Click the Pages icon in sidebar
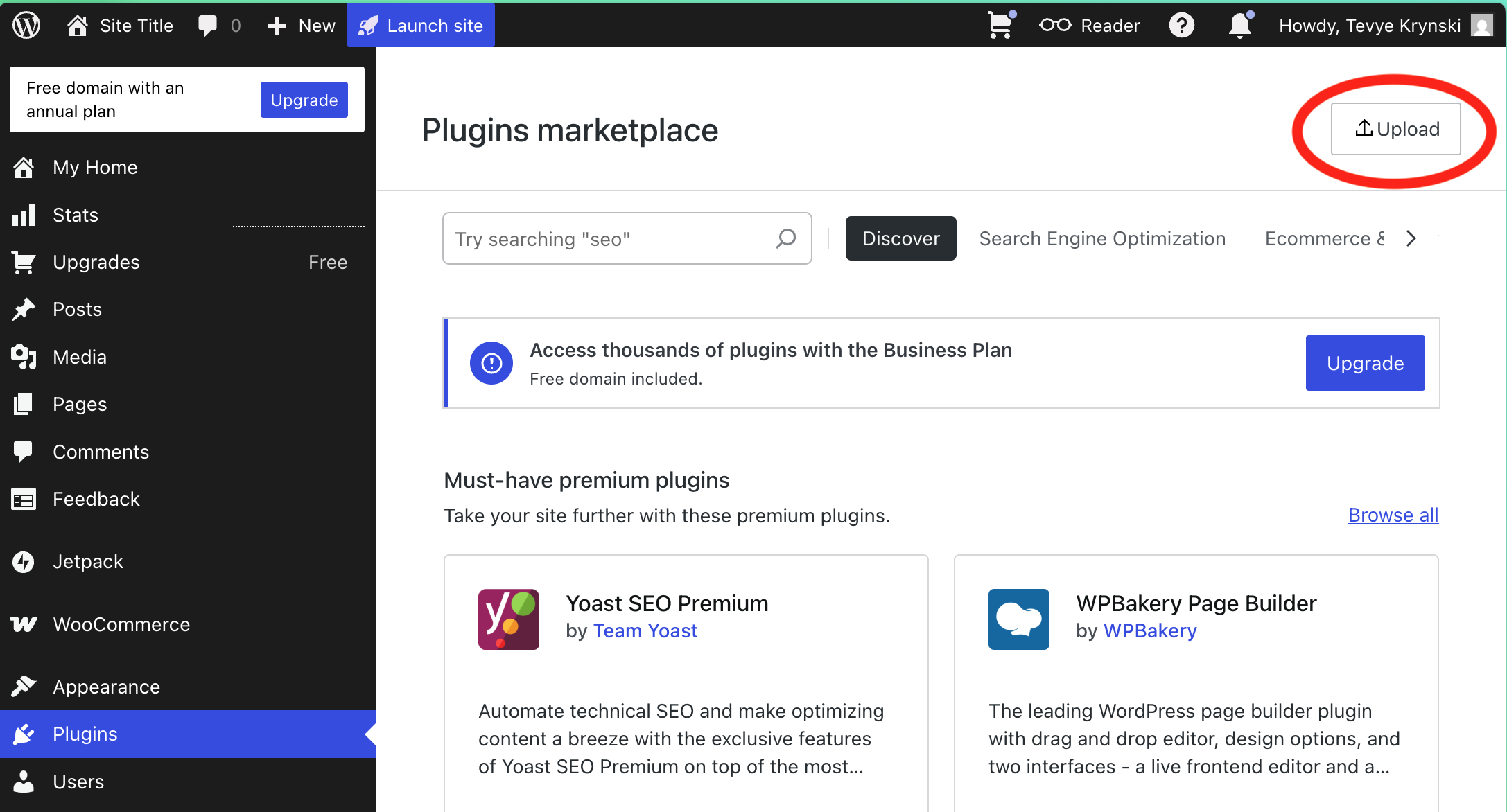Image resolution: width=1507 pixels, height=812 pixels. (x=24, y=404)
